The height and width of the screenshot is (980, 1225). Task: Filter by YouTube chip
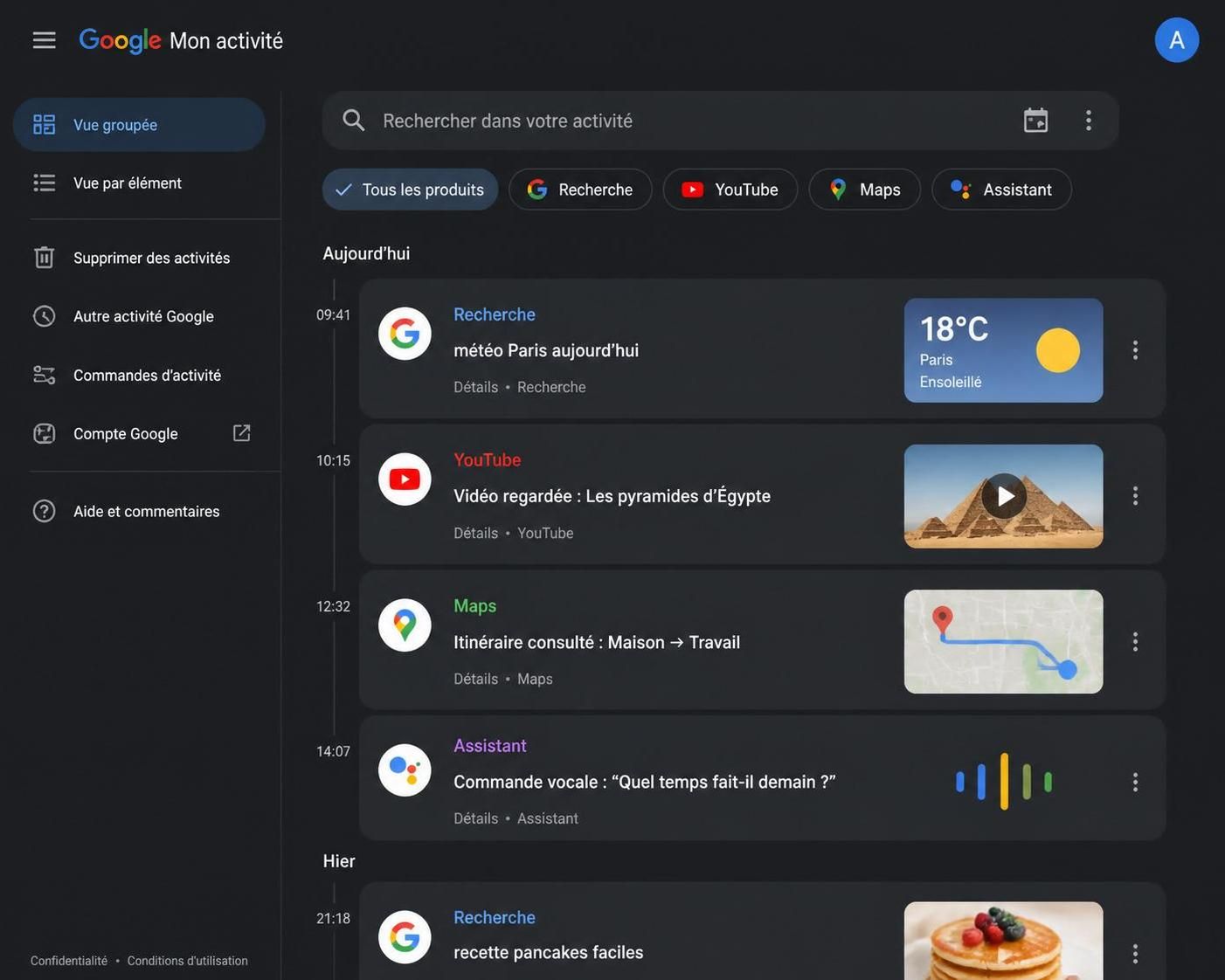tap(730, 190)
